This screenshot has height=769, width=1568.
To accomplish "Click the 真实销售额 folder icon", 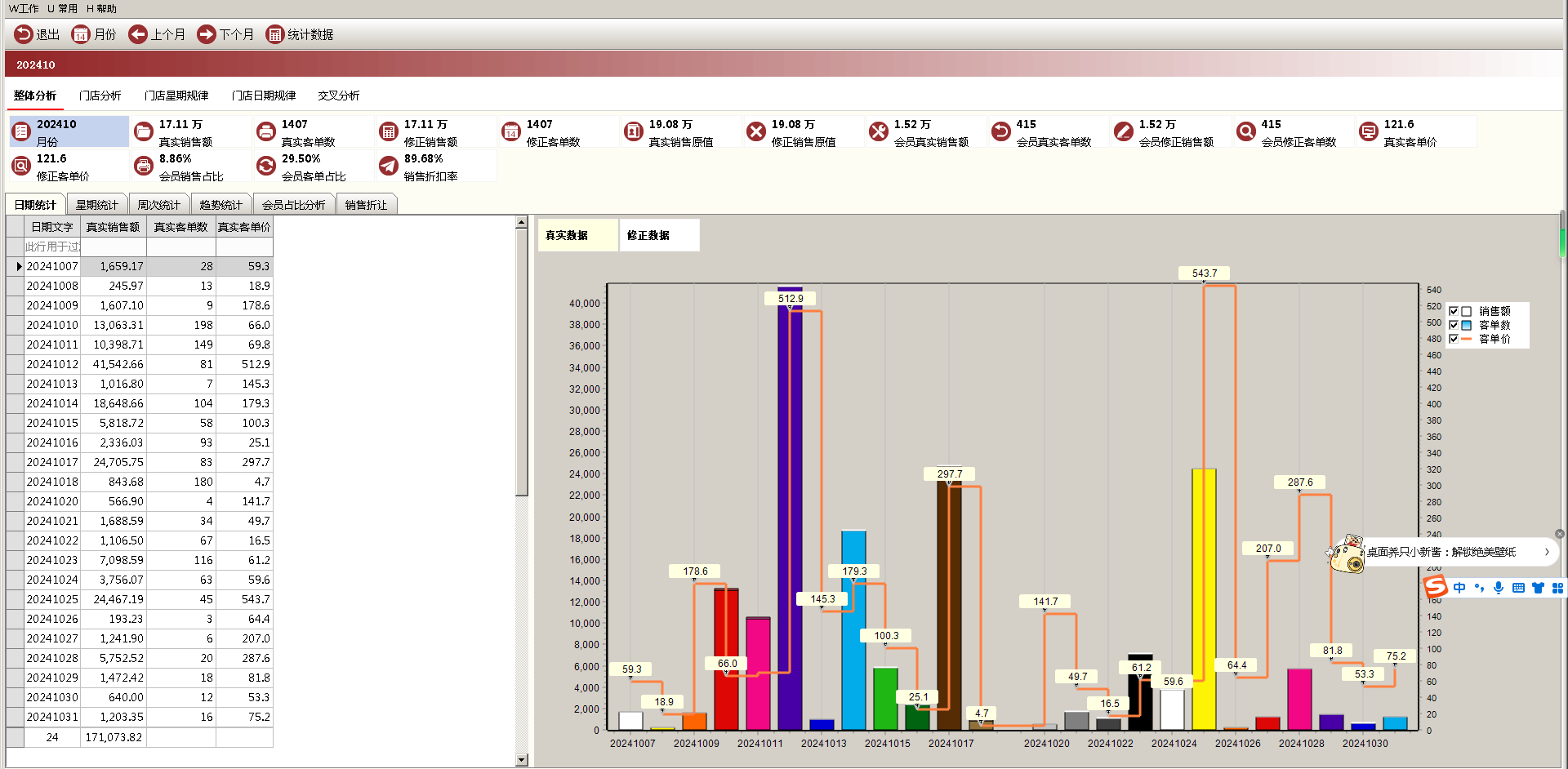I will (x=144, y=131).
